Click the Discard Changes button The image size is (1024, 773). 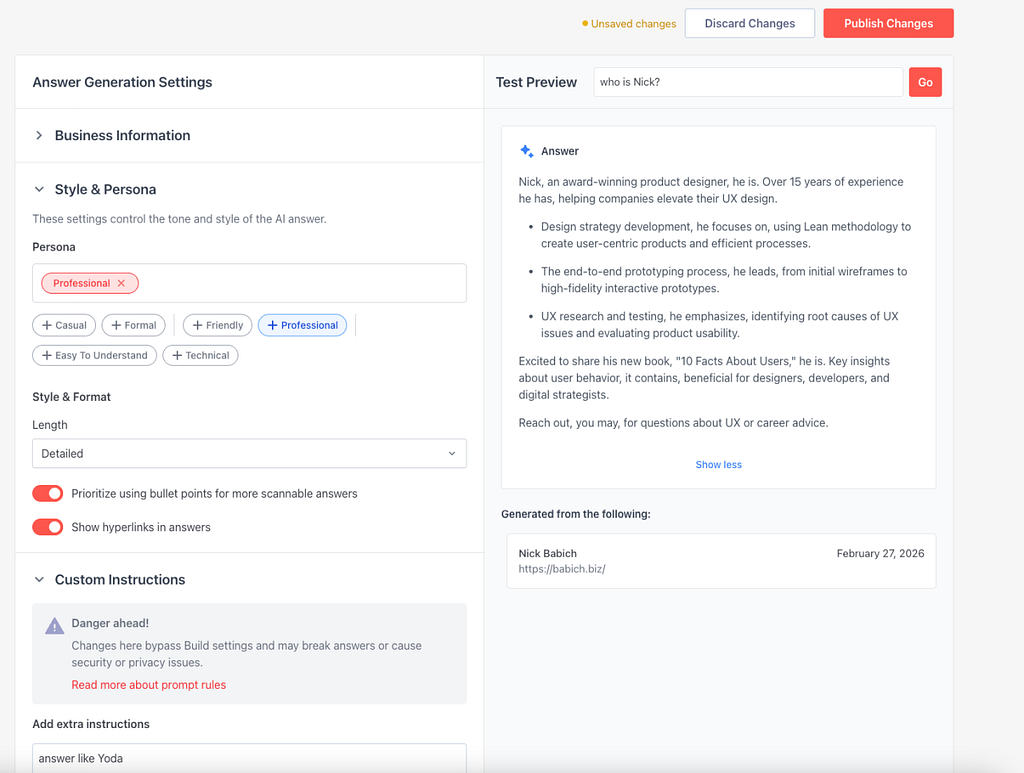pyautogui.click(x=749, y=24)
